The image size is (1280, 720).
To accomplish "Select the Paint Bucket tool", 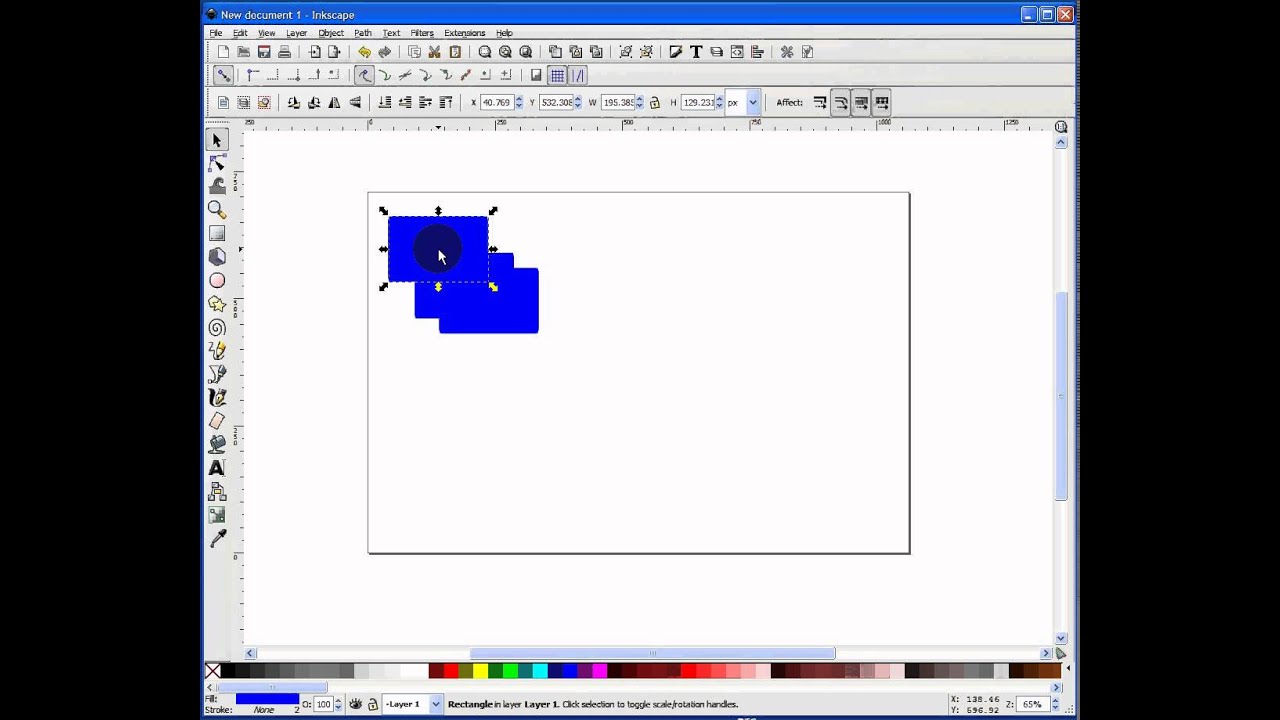I will point(217,445).
